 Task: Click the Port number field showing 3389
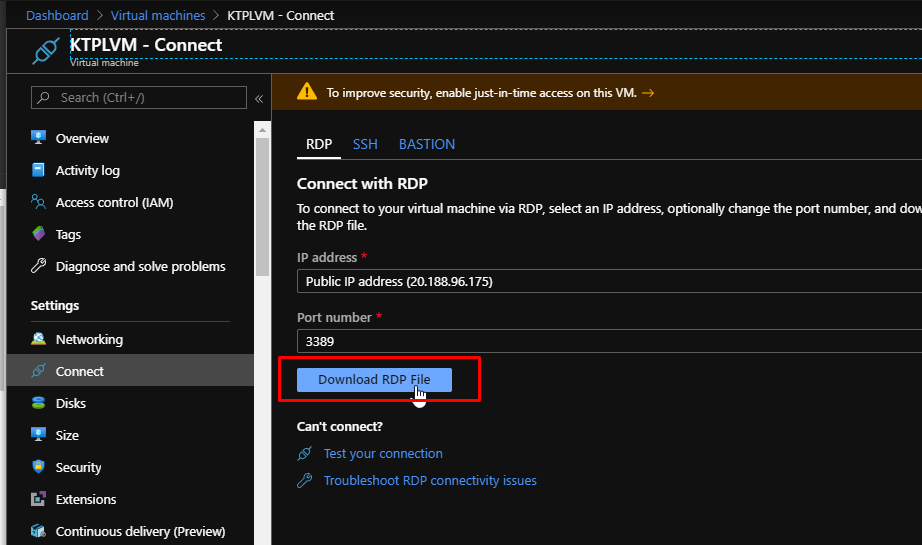pos(609,341)
